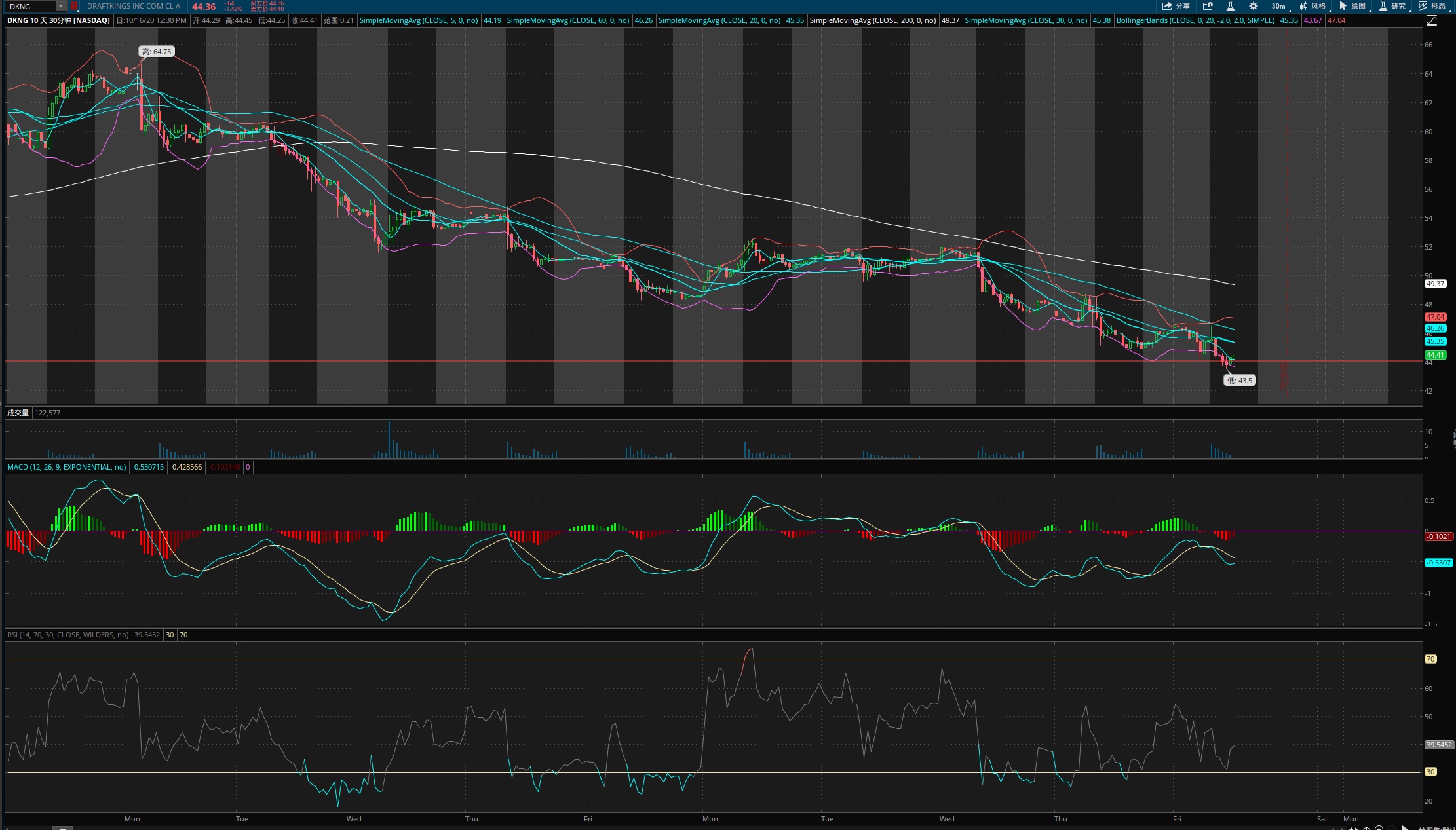Click the DKNG symbol input field
The width and height of the screenshot is (1456, 830).
[x=30, y=6]
